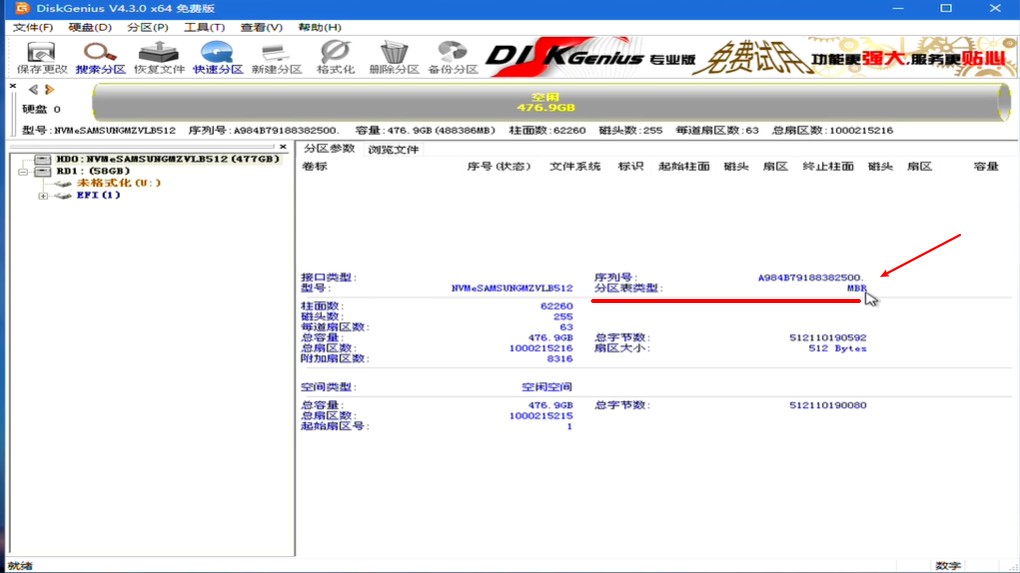This screenshot has width=1020, height=573.
Task: Close the disk map bar with the small X
Action: [13, 86]
